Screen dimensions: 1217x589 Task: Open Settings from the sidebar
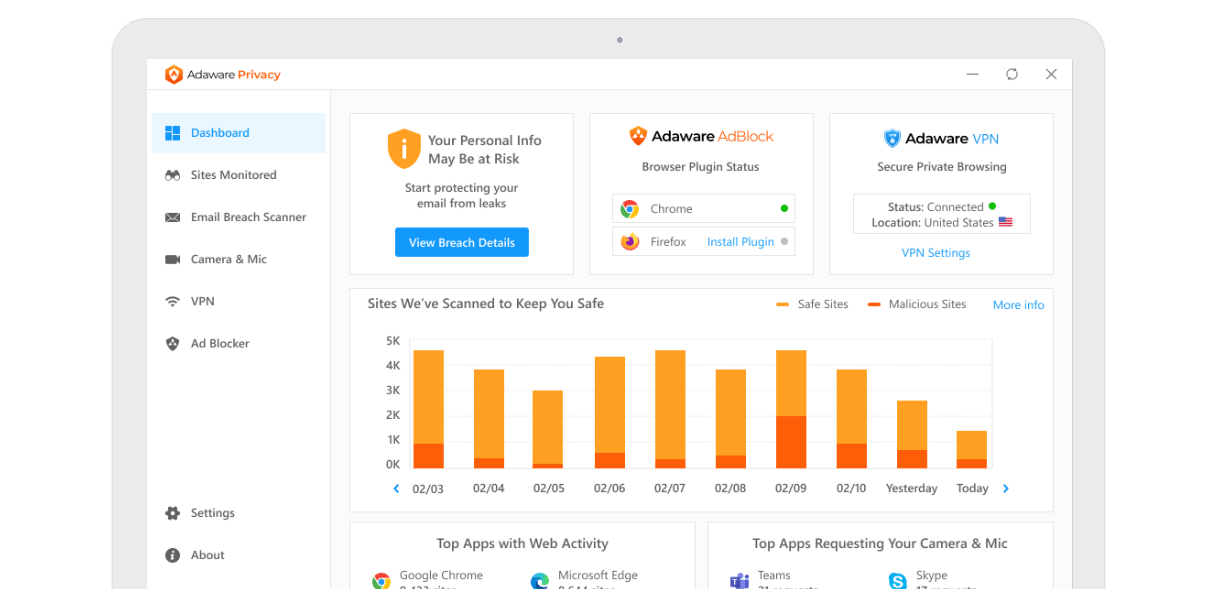[212, 513]
